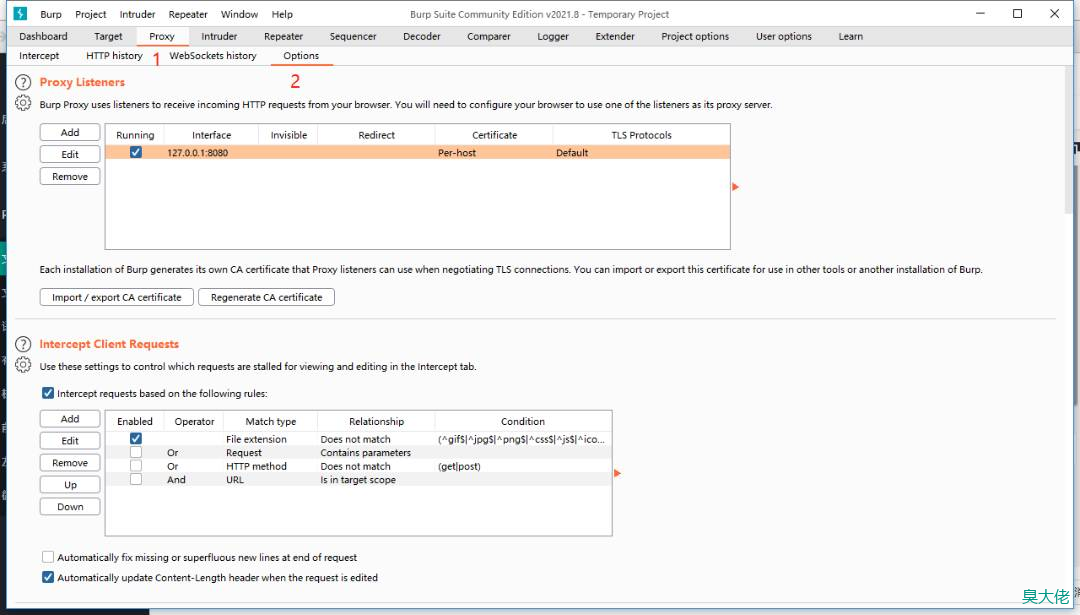Open the Window menu
This screenshot has height=615, width=1080.
pyautogui.click(x=239, y=14)
